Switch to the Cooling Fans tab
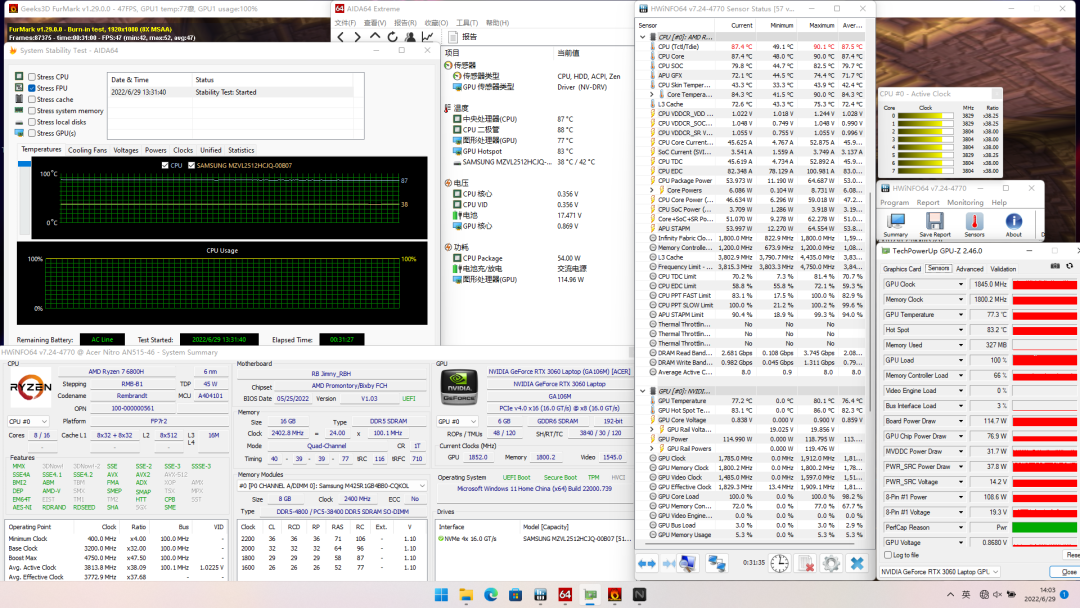 pos(87,150)
